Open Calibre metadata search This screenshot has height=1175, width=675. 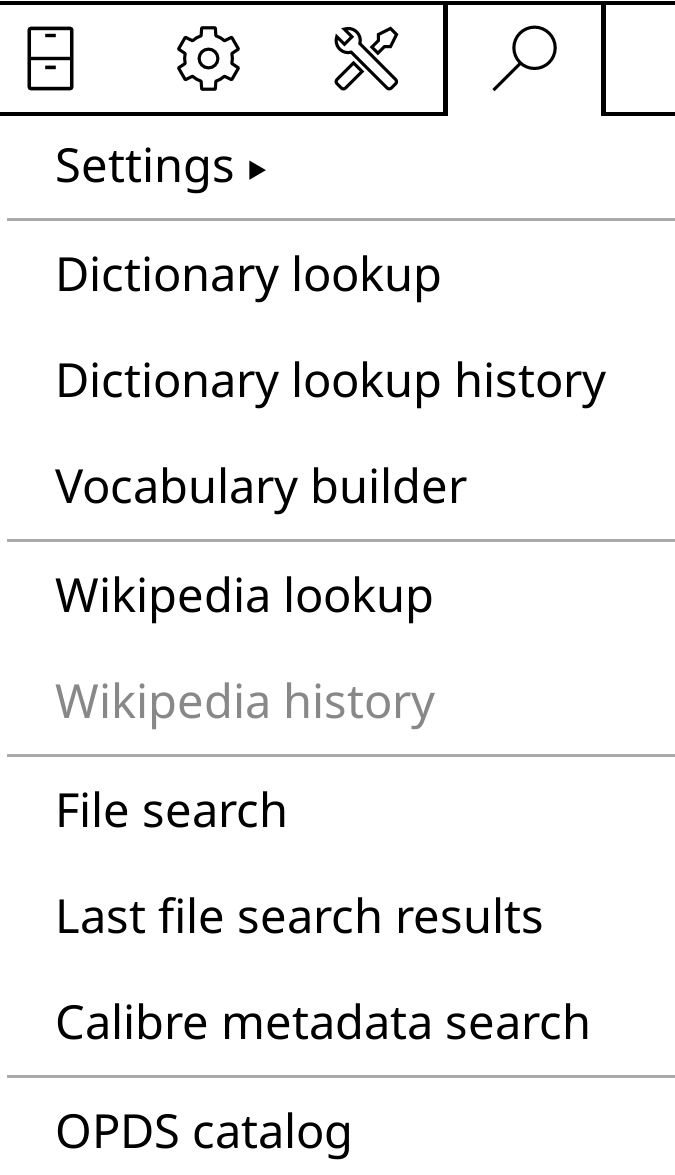point(322,1022)
